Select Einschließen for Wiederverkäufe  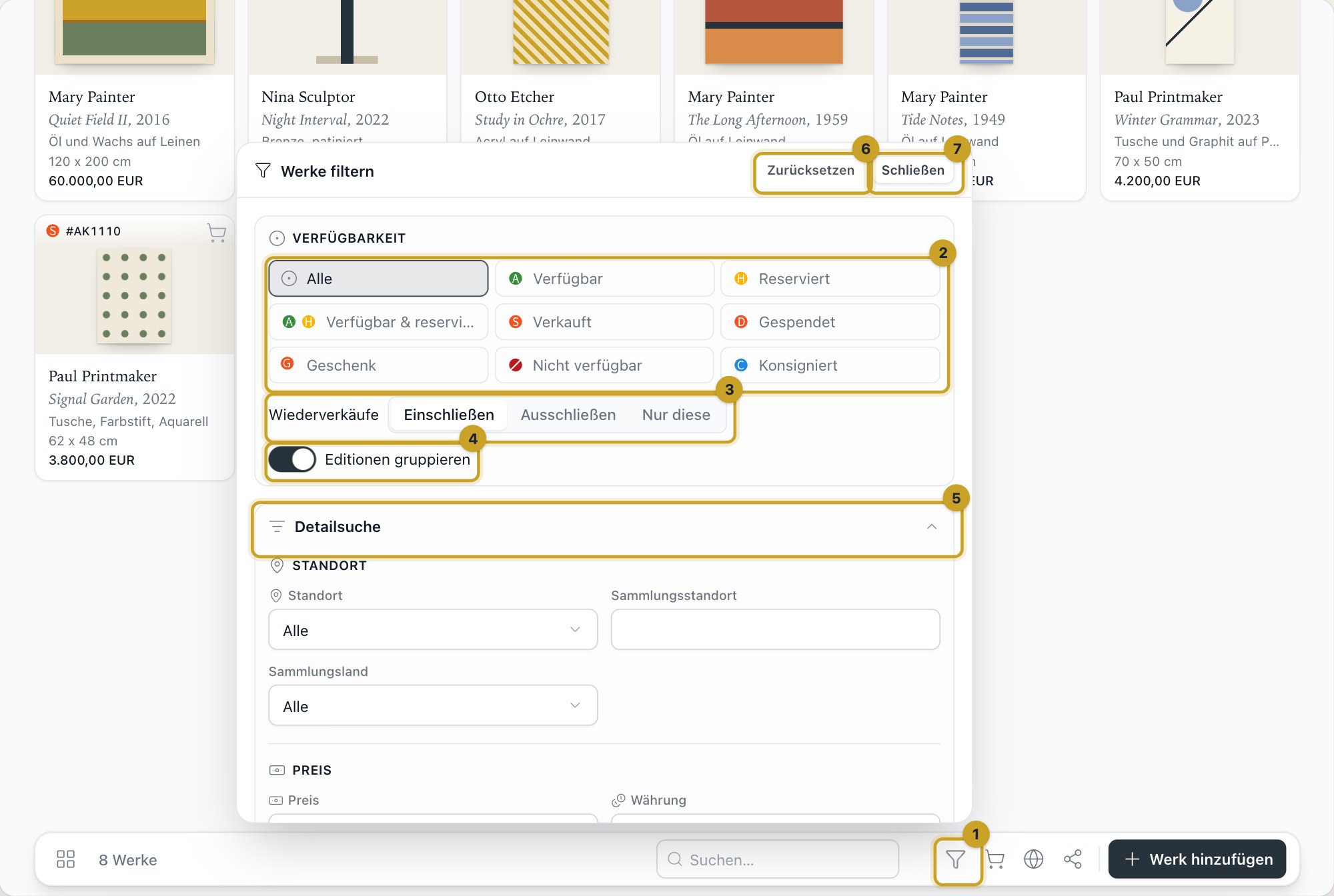tap(449, 415)
